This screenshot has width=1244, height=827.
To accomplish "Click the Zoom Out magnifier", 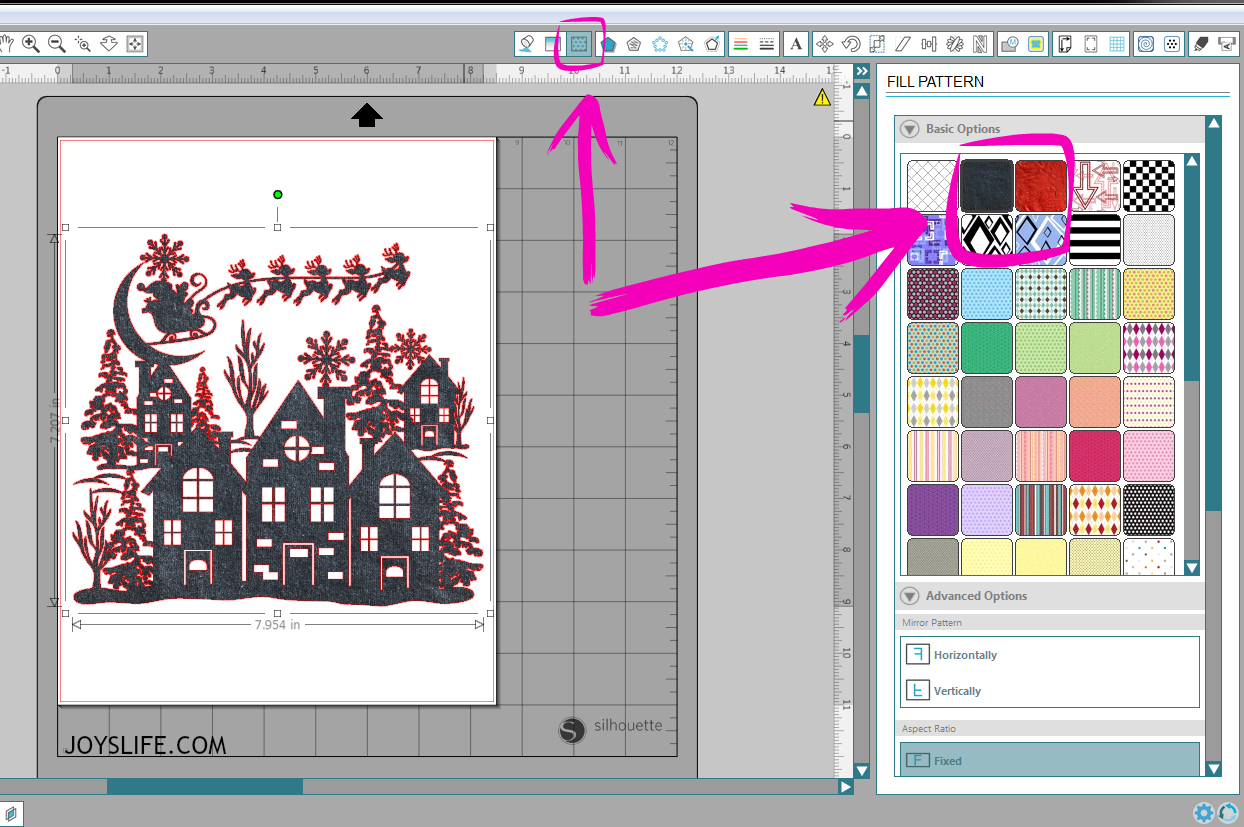I will pos(57,44).
